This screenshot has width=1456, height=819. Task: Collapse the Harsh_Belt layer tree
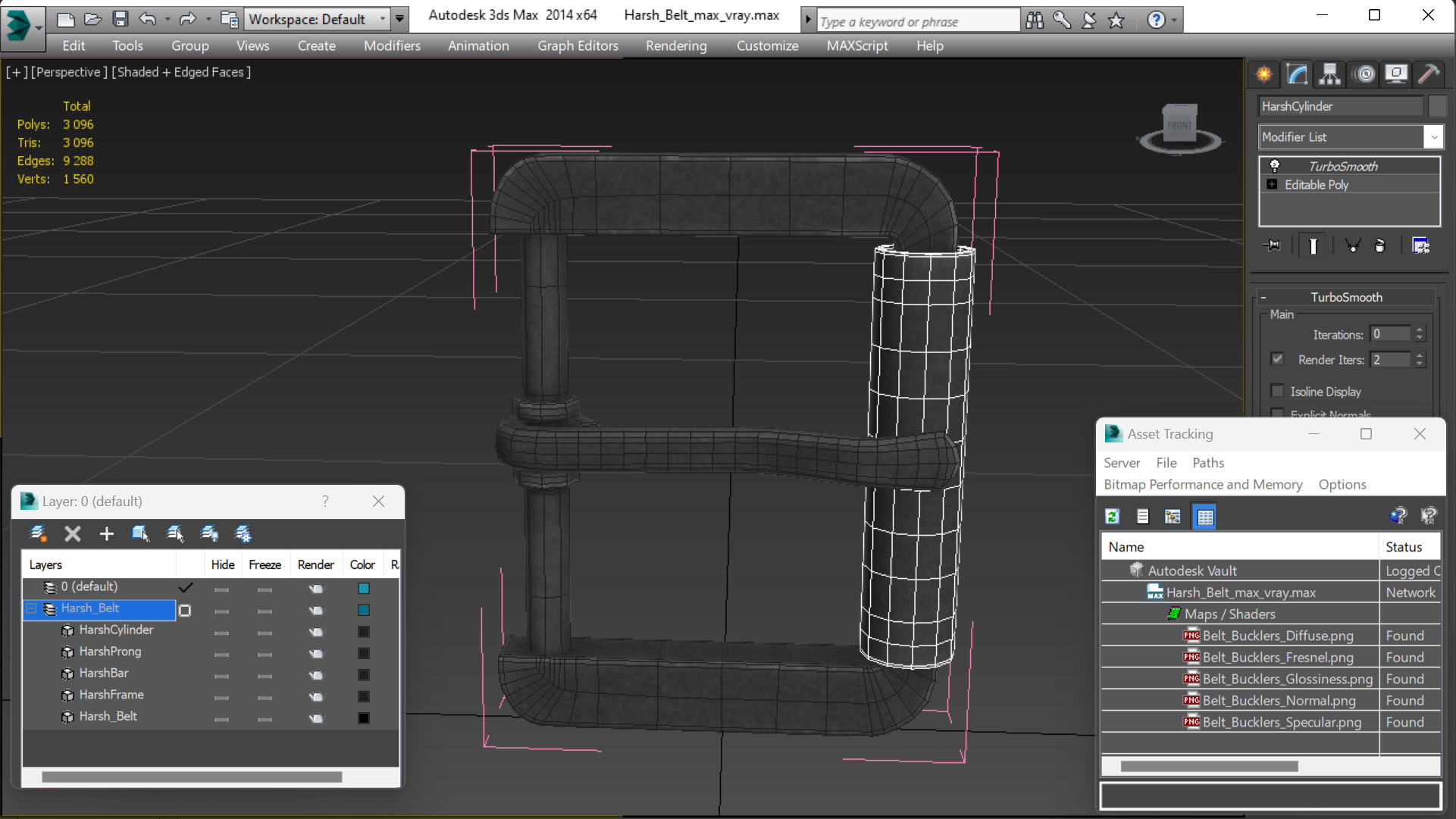pyautogui.click(x=32, y=608)
